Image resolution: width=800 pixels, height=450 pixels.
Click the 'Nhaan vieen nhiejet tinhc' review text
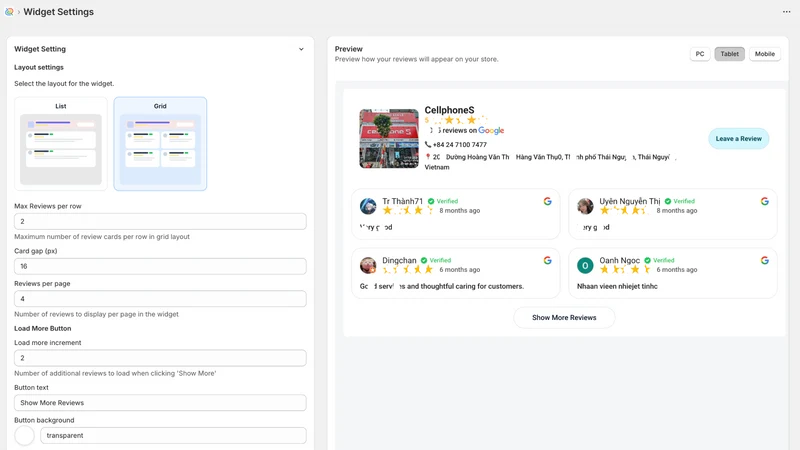pyautogui.click(x=617, y=286)
